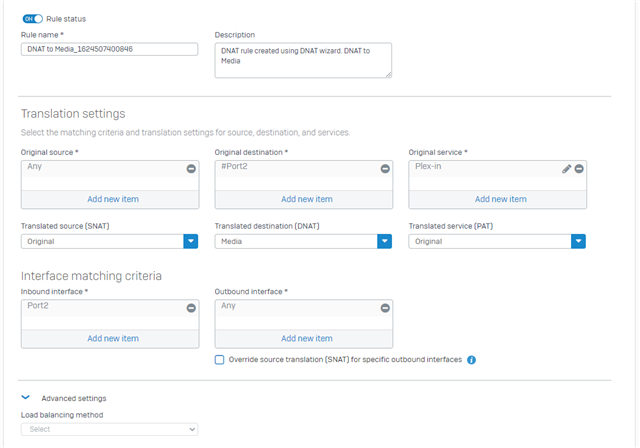The height and width of the screenshot is (448, 640).
Task: Remove '#Port2' from Original destination
Action: pos(385,169)
